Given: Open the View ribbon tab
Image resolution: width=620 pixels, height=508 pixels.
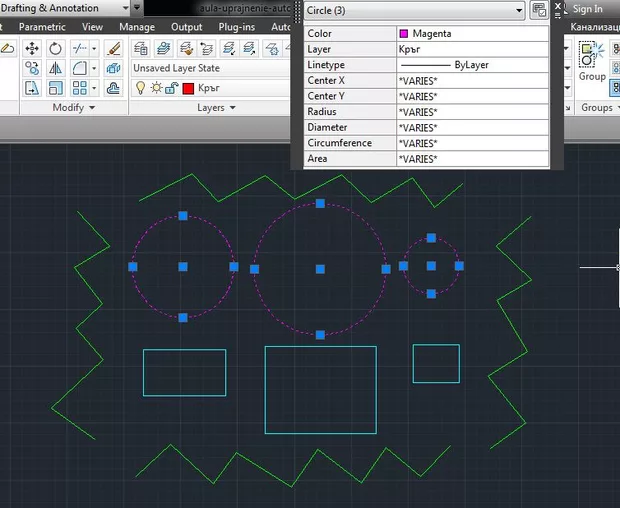Looking at the screenshot, I should click(x=92, y=27).
